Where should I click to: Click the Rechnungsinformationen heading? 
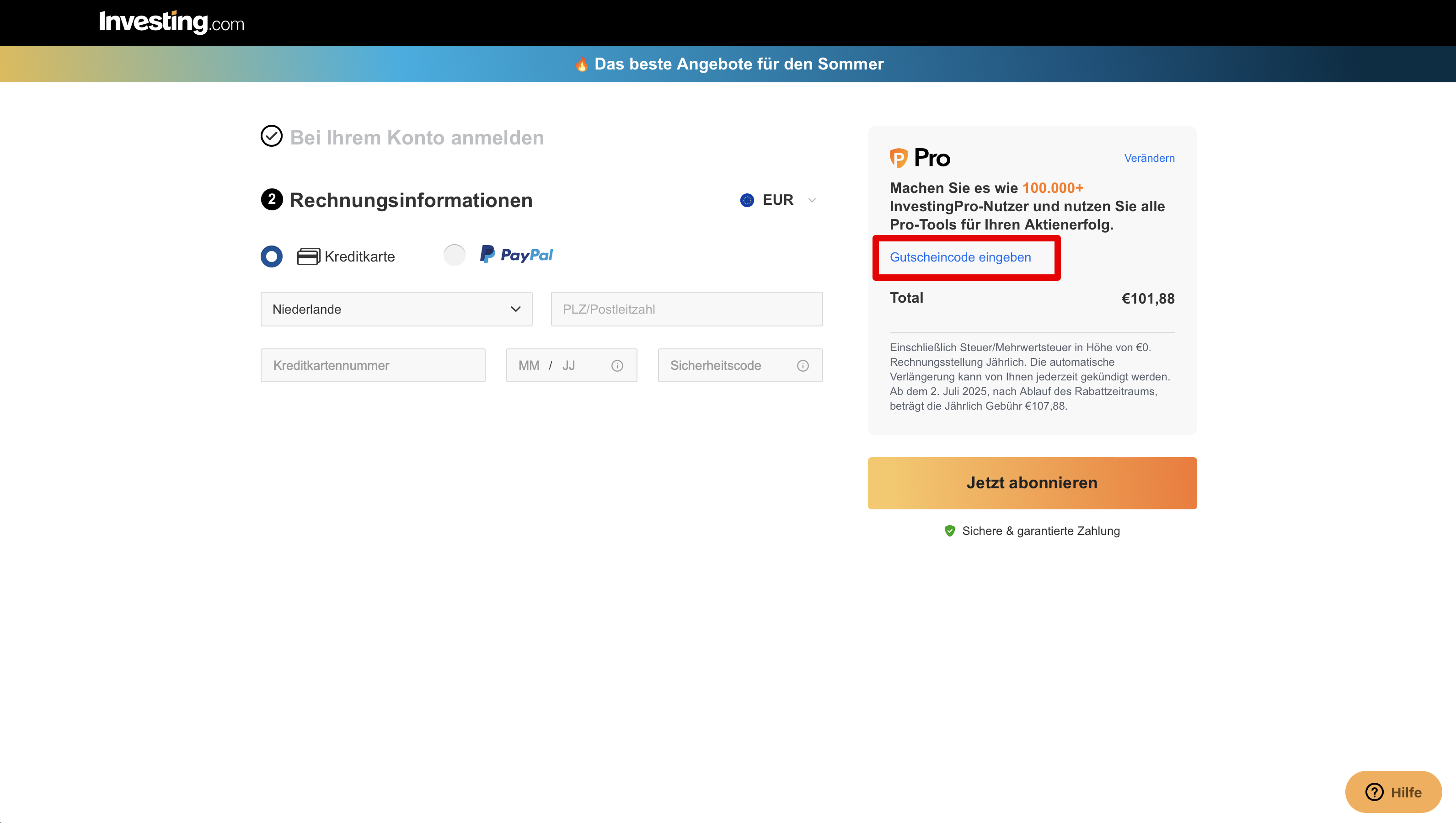411,200
